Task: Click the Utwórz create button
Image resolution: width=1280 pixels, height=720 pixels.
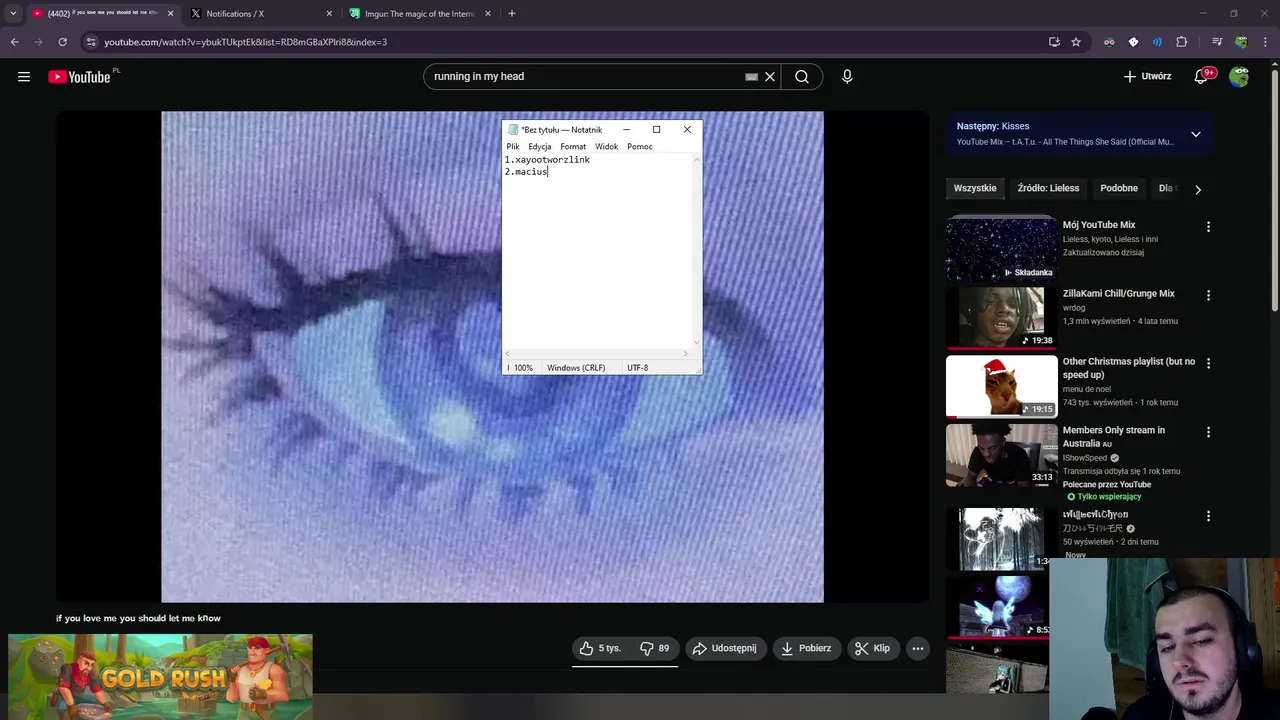Action: (1147, 76)
